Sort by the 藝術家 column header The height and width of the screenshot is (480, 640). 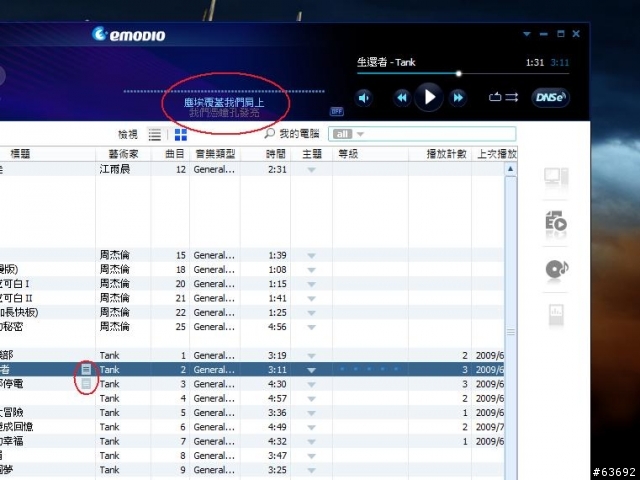point(123,154)
